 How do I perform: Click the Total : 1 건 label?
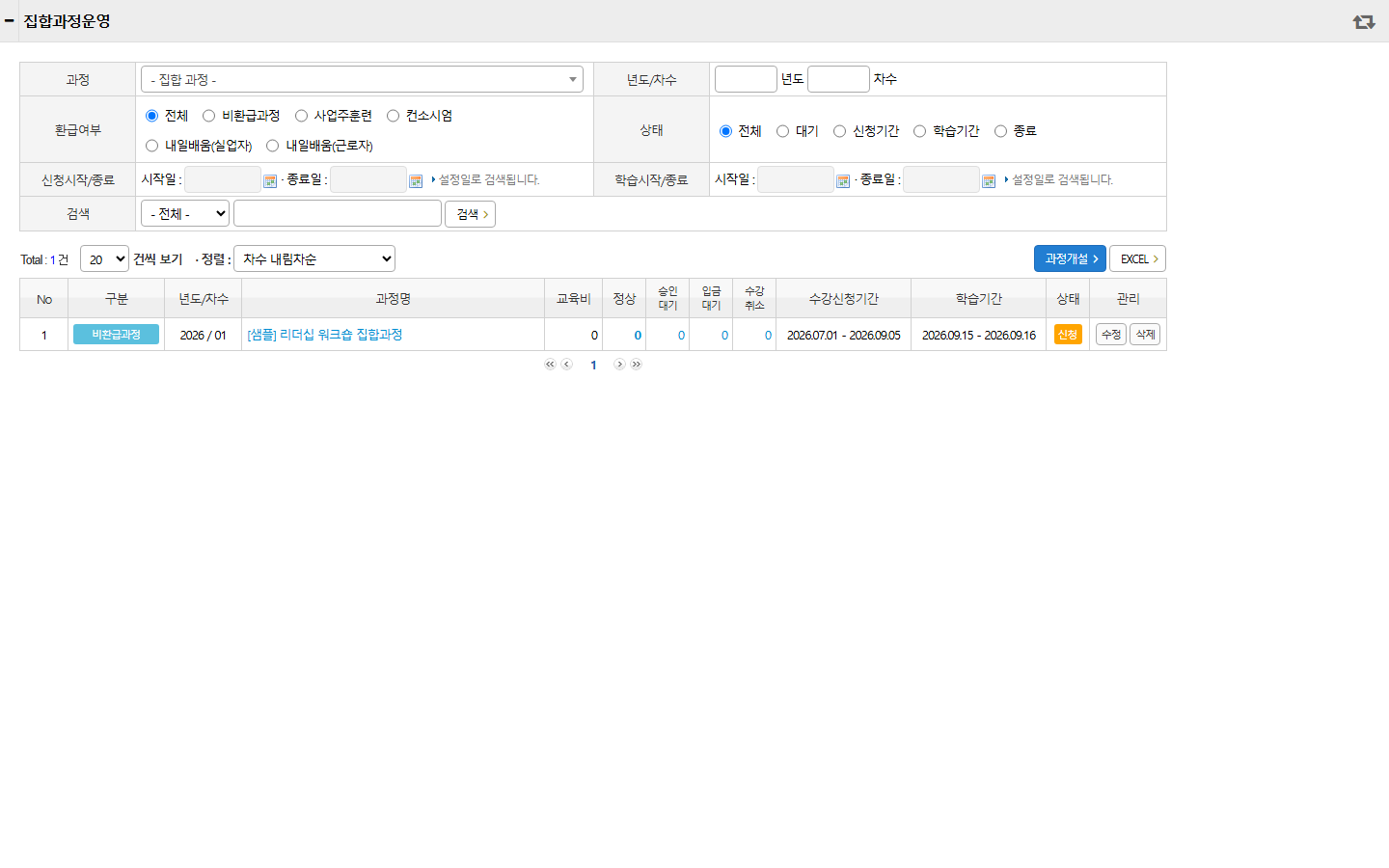(44, 259)
